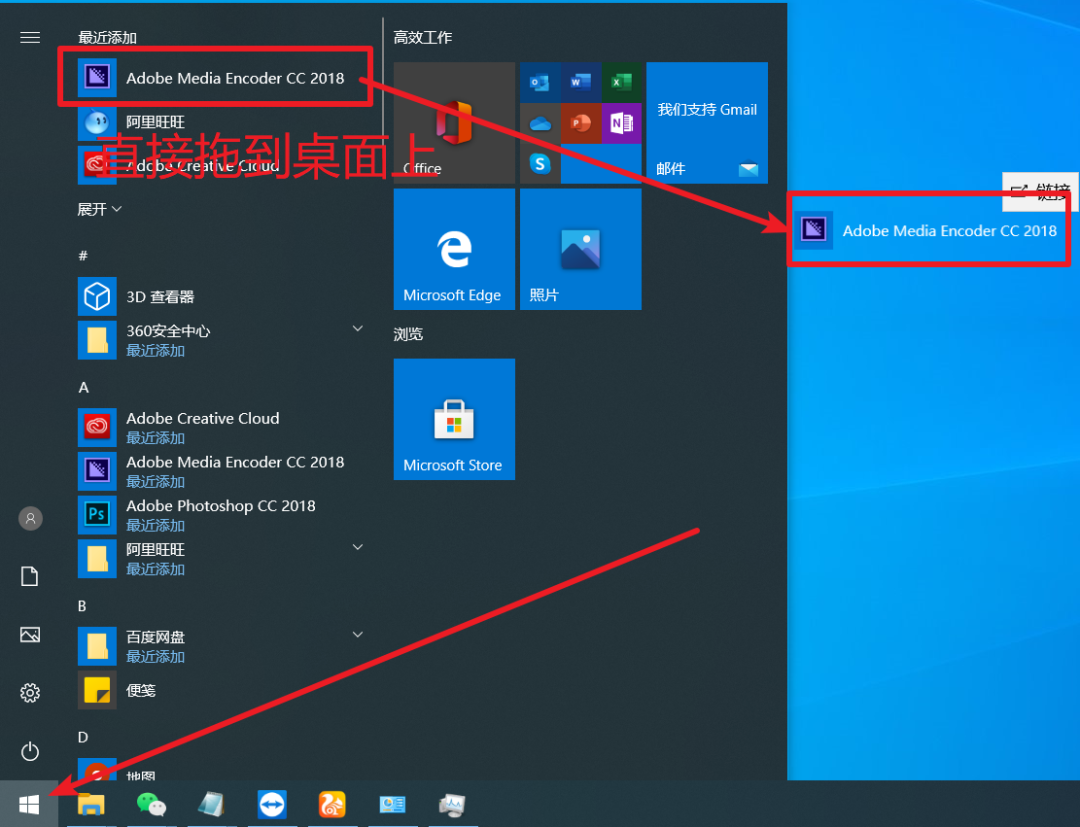Click the Windows Start button
Image resolution: width=1080 pixels, height=827 pixels.
coord(29,804)
